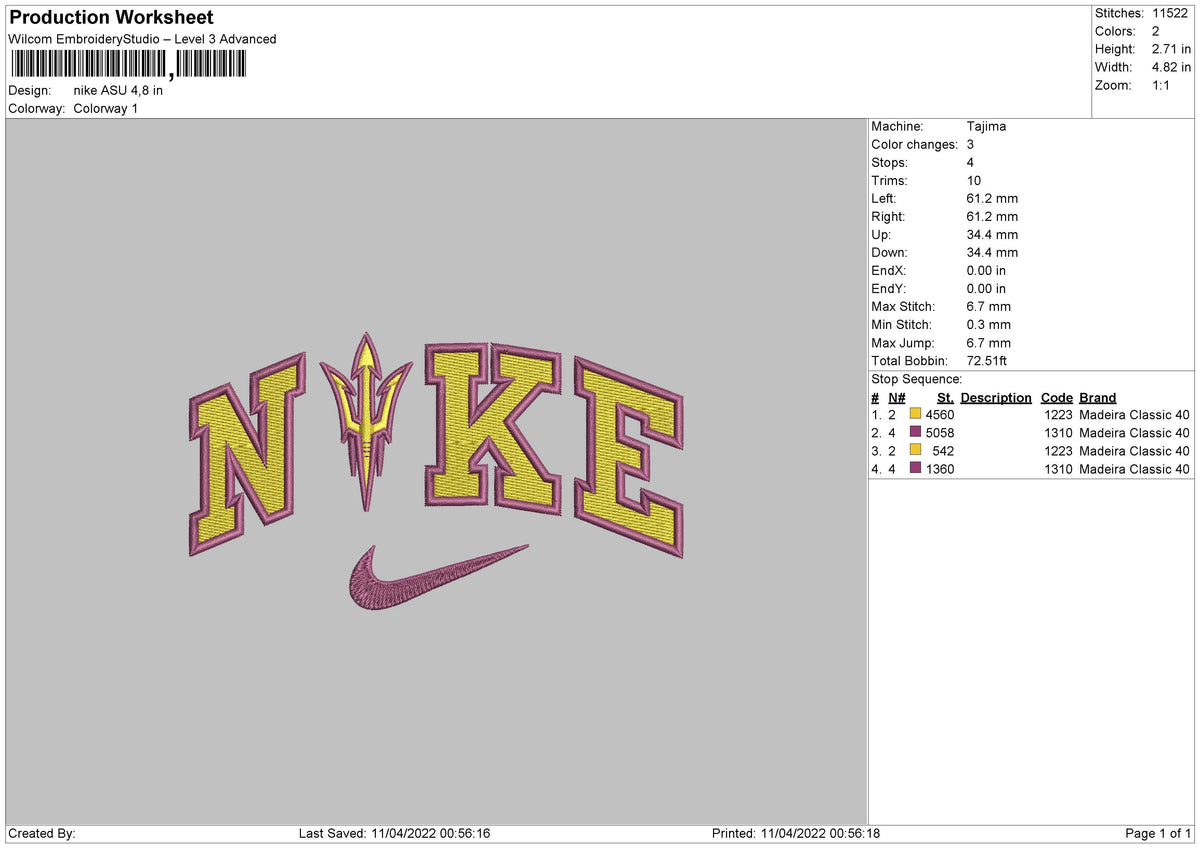Viewport: 1200px width, 848px height.
Task: Click the magenta swatch for stop 4
Action: 914,468
